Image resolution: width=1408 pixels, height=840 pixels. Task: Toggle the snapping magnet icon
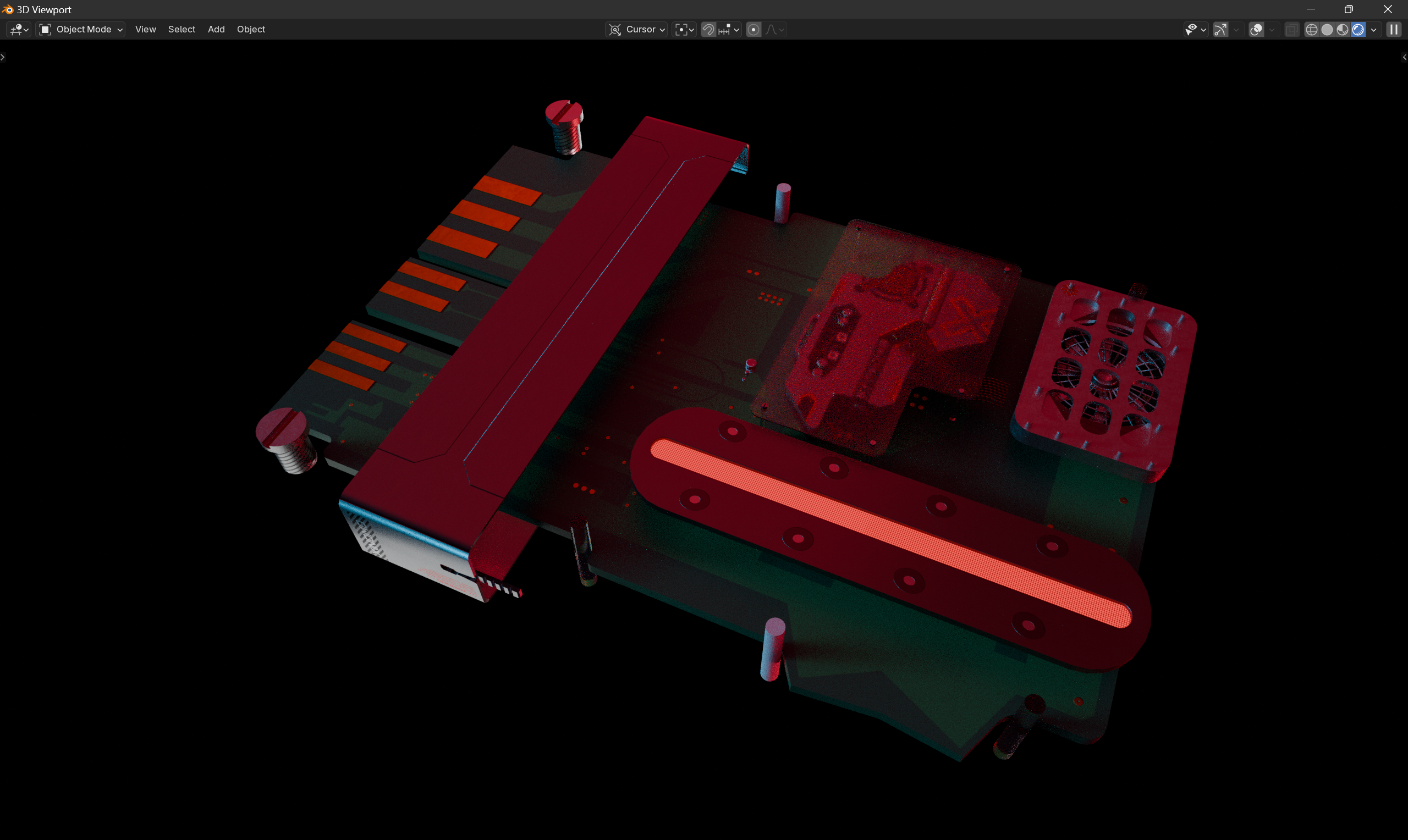[708, 30]
